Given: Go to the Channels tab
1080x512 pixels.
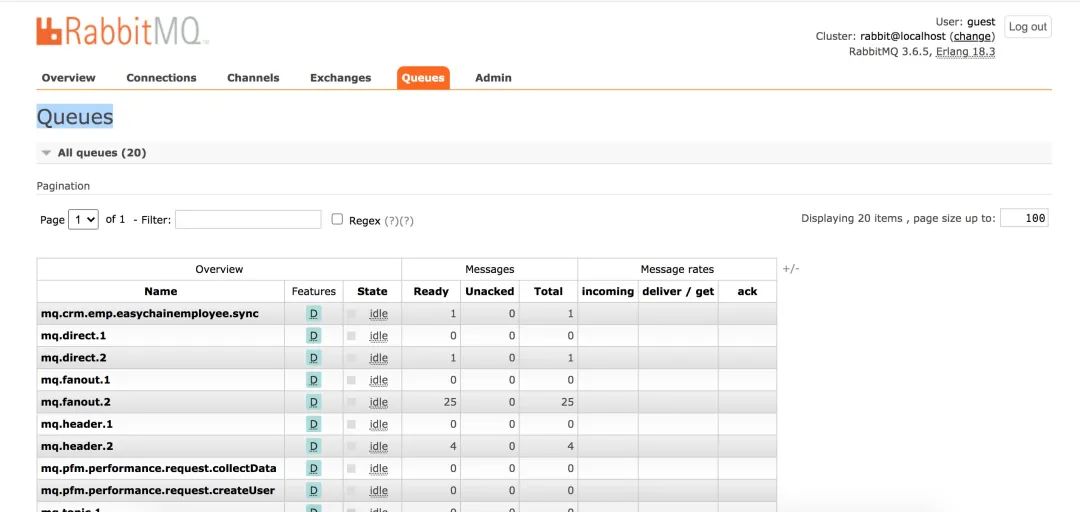Looking at the screenshot, I should 253,78.
